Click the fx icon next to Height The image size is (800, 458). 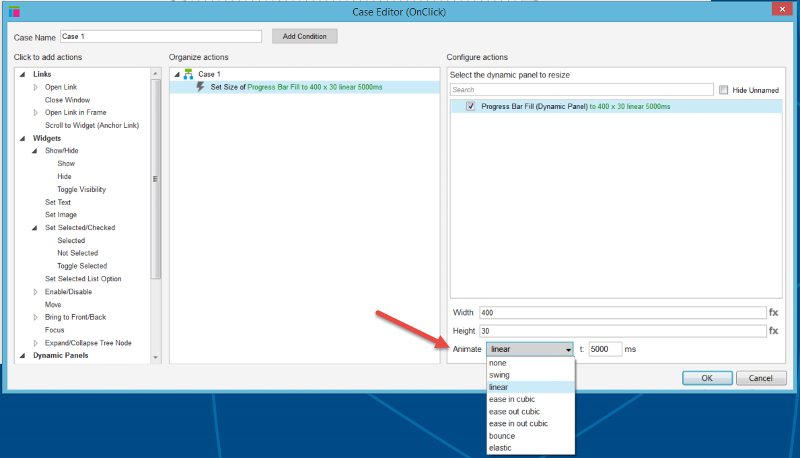(773, 330)
